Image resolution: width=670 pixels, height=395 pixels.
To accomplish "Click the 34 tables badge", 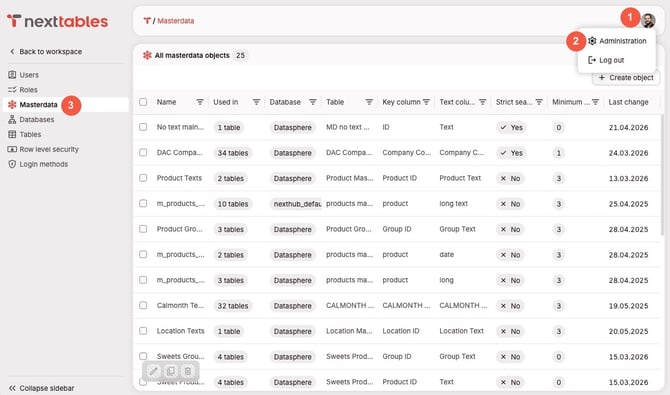I will pyautogui.click(x=232, y=153).
